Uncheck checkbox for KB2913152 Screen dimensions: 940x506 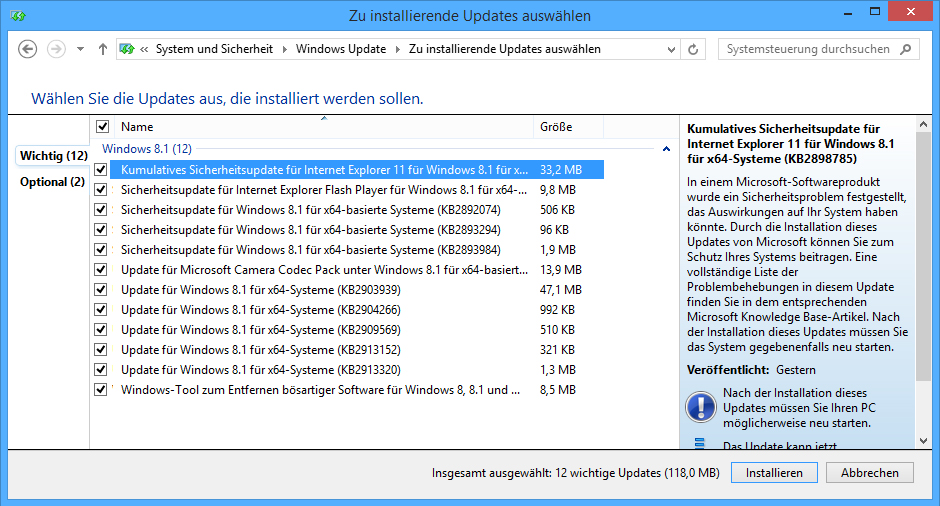point(101,350)
